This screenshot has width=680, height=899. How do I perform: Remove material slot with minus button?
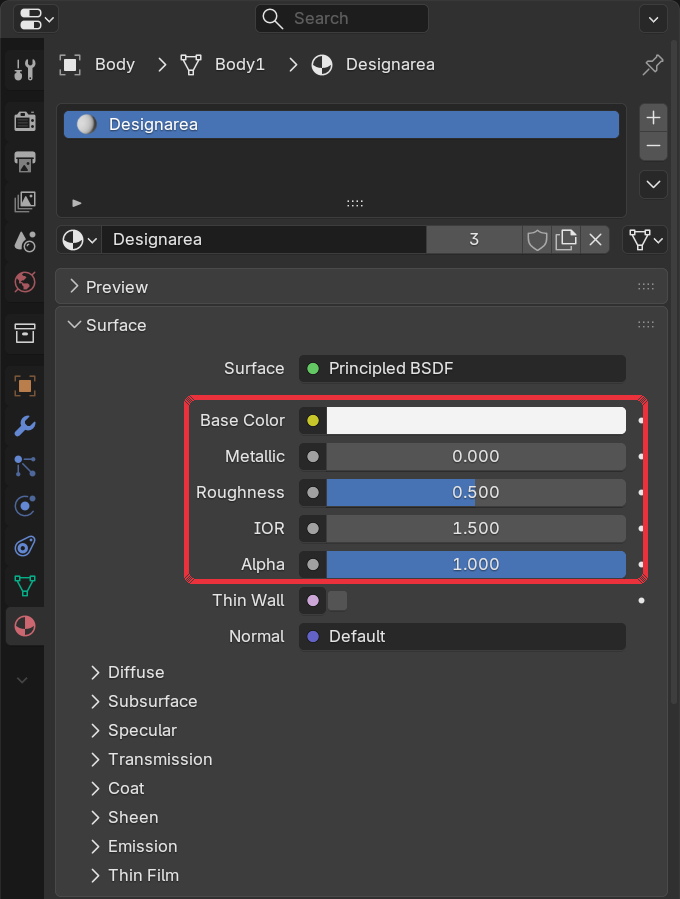tap(653, 146)
